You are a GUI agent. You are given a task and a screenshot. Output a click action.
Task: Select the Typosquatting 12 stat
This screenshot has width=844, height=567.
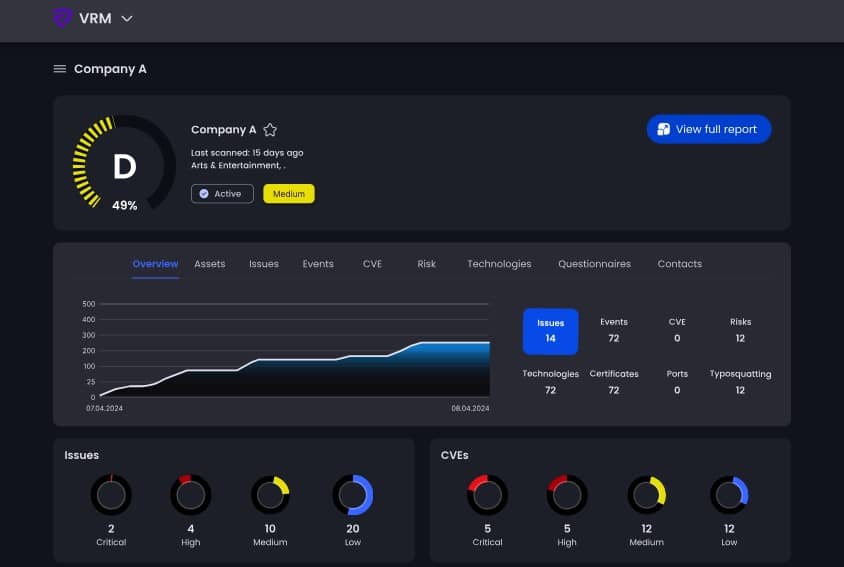740,382
